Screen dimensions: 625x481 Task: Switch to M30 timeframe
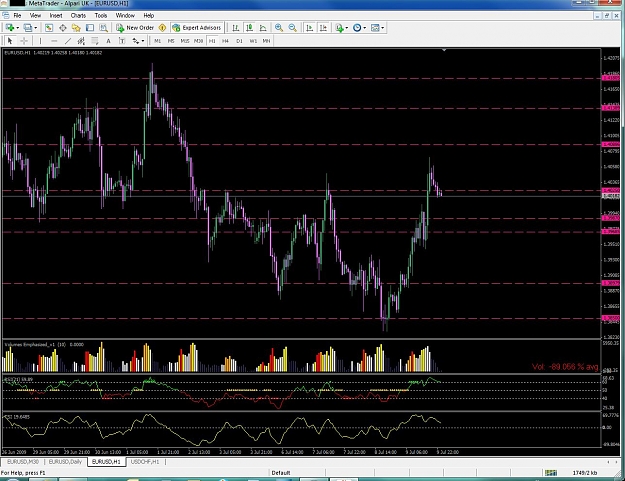(x=199, y=41)
